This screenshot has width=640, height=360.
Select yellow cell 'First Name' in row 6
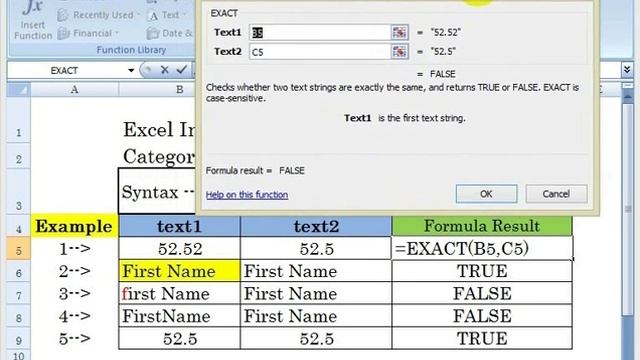click(x=180, y=271)
